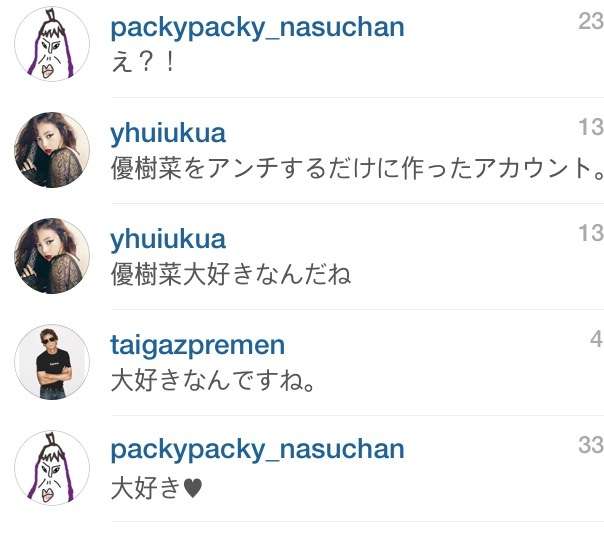The height and width of the screenshot is (537, 604).
Task: Click timestamp 23 on first comment
Action: (591, 21)
